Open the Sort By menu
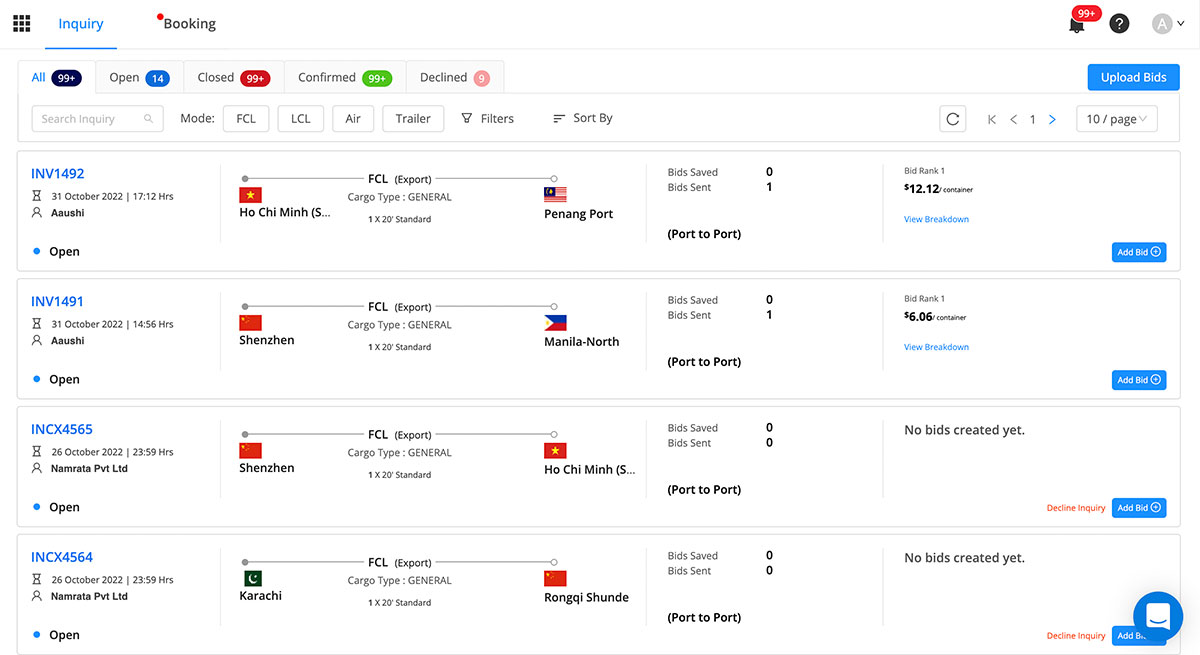The image size is (1200, 655). [583, 118]
